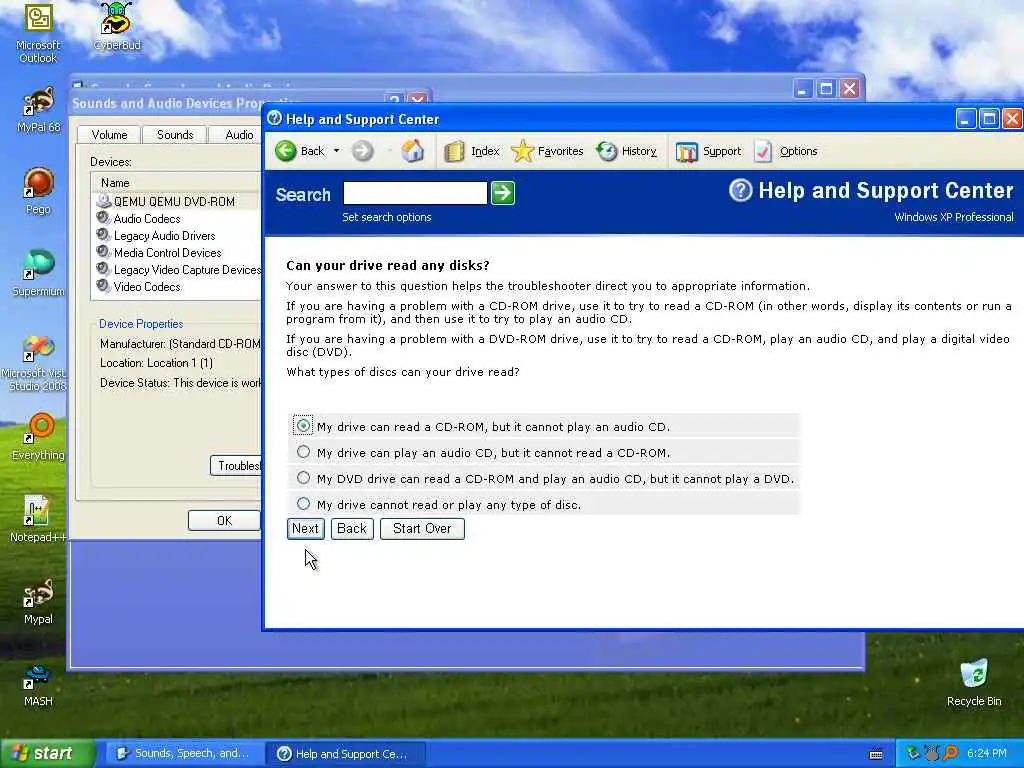Open MASH desktop icon
Screen dimensions: 1024x768
pyautogui.click(x=38, y=684)
